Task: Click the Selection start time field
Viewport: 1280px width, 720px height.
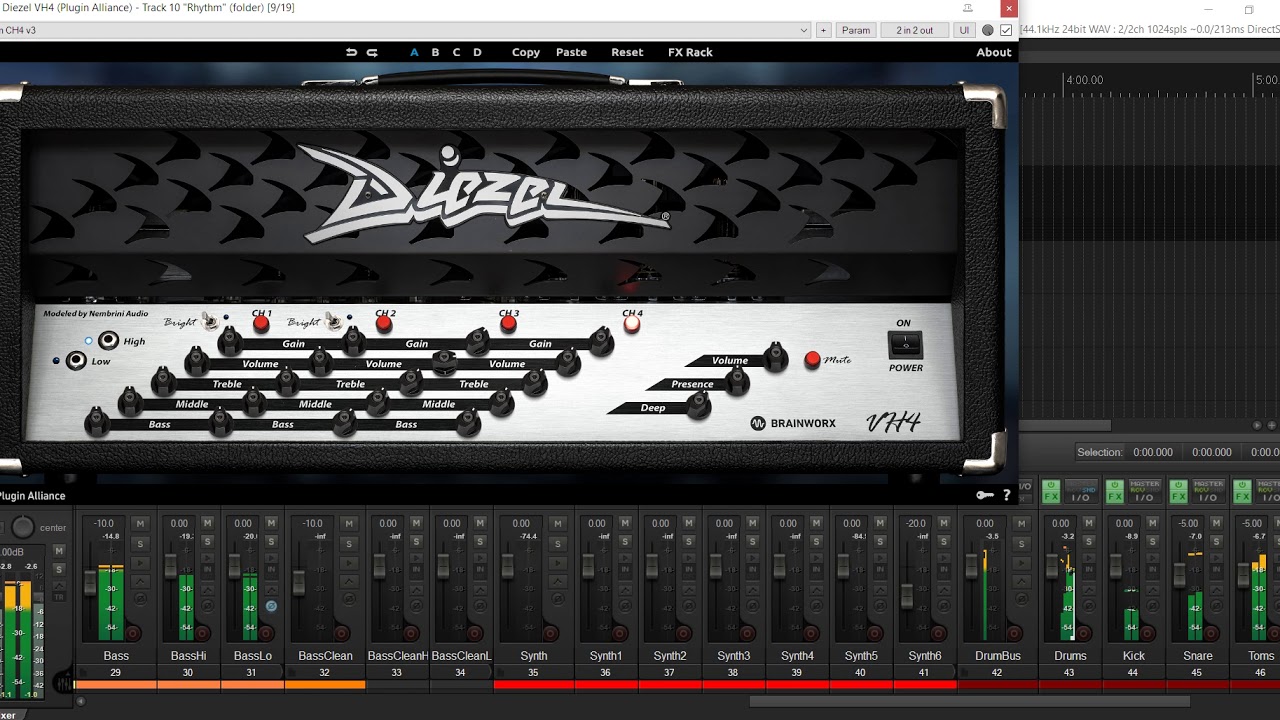Action: [1152, 452]
